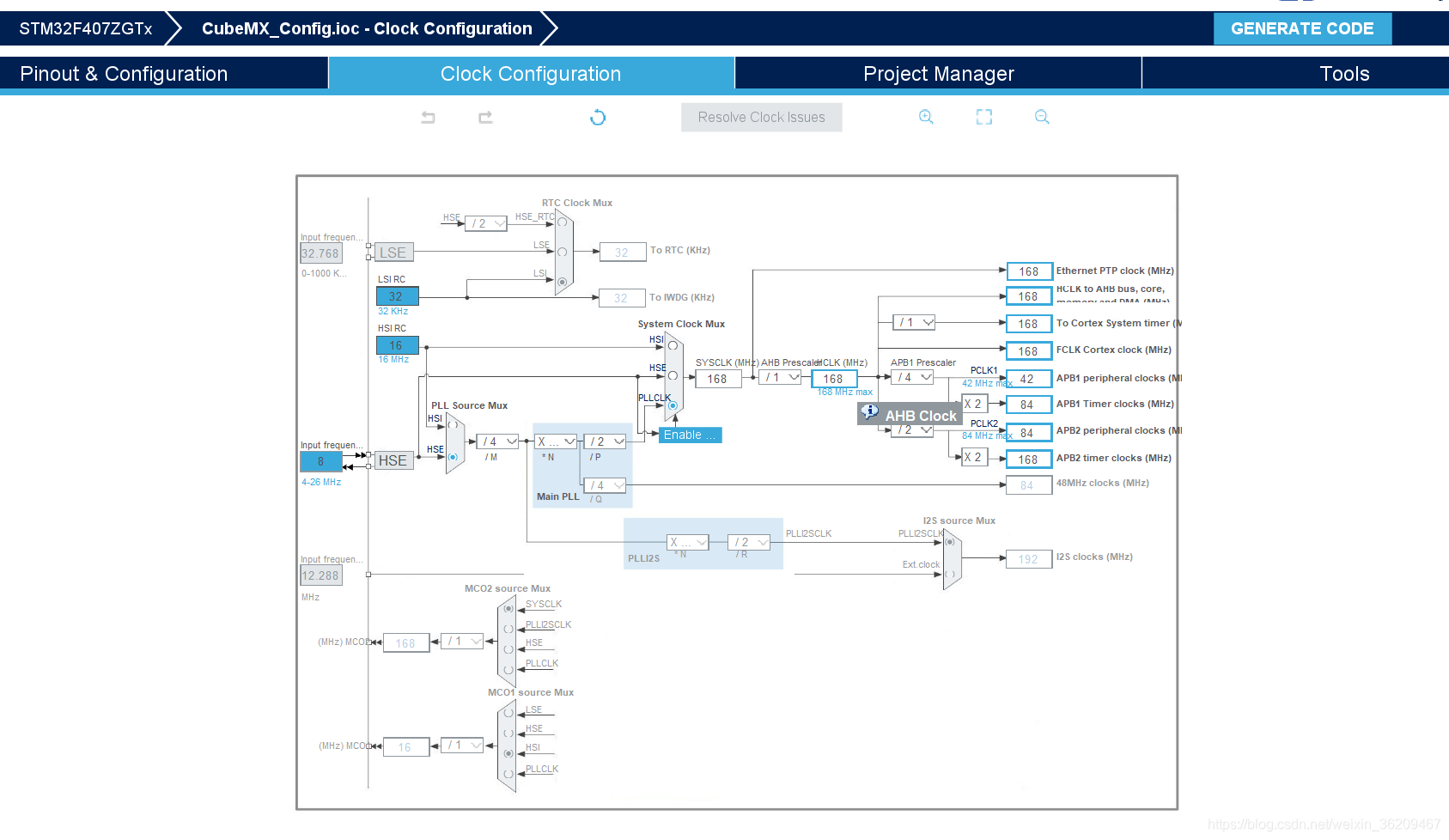Edit the HSE input frequency field showing 8
1449x840 pixels.
point(321,461)
